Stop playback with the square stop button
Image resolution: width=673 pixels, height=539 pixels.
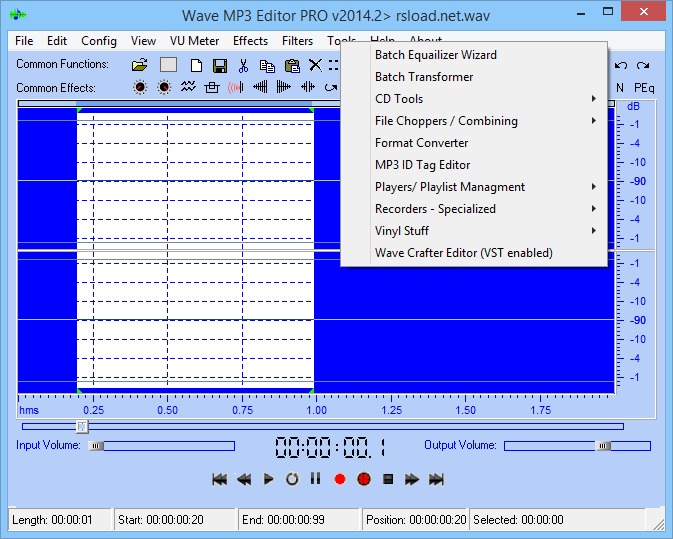388,479
